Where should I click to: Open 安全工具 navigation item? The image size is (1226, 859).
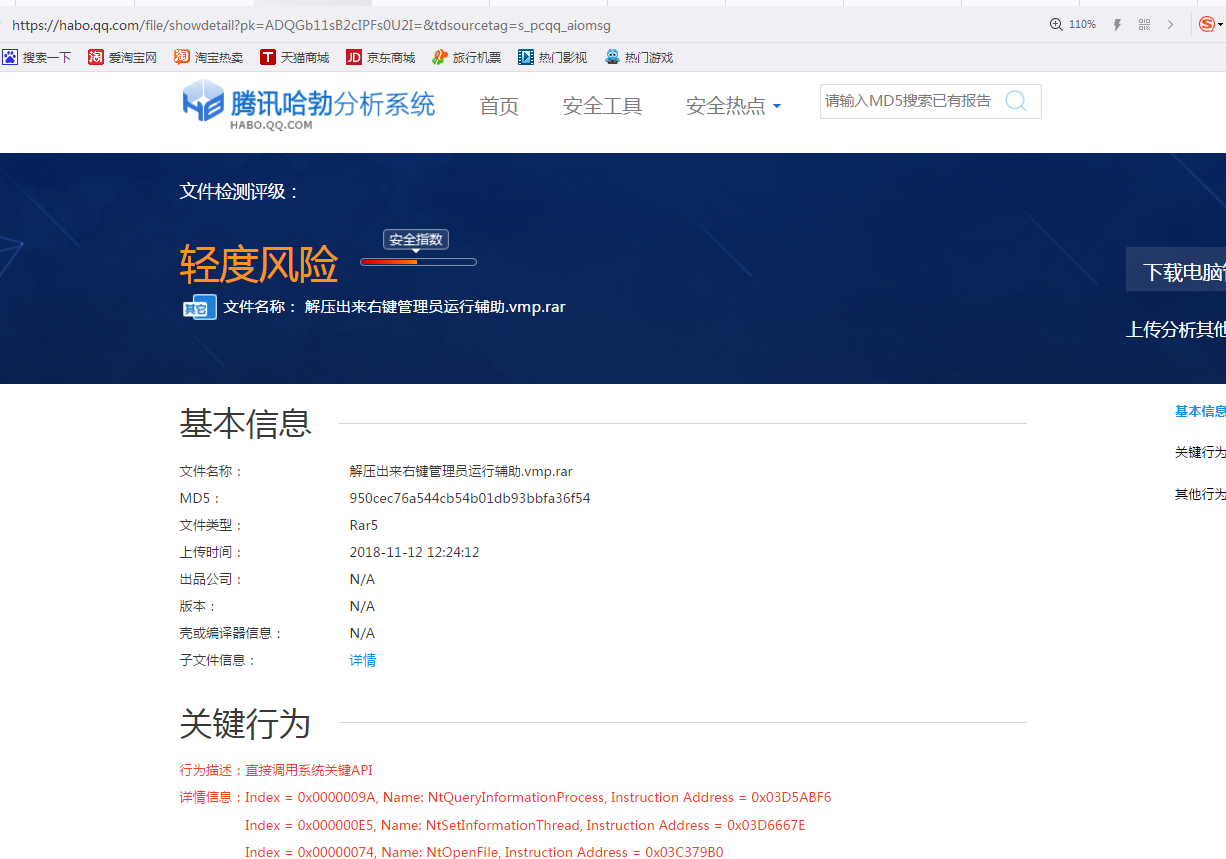(602, 106)
